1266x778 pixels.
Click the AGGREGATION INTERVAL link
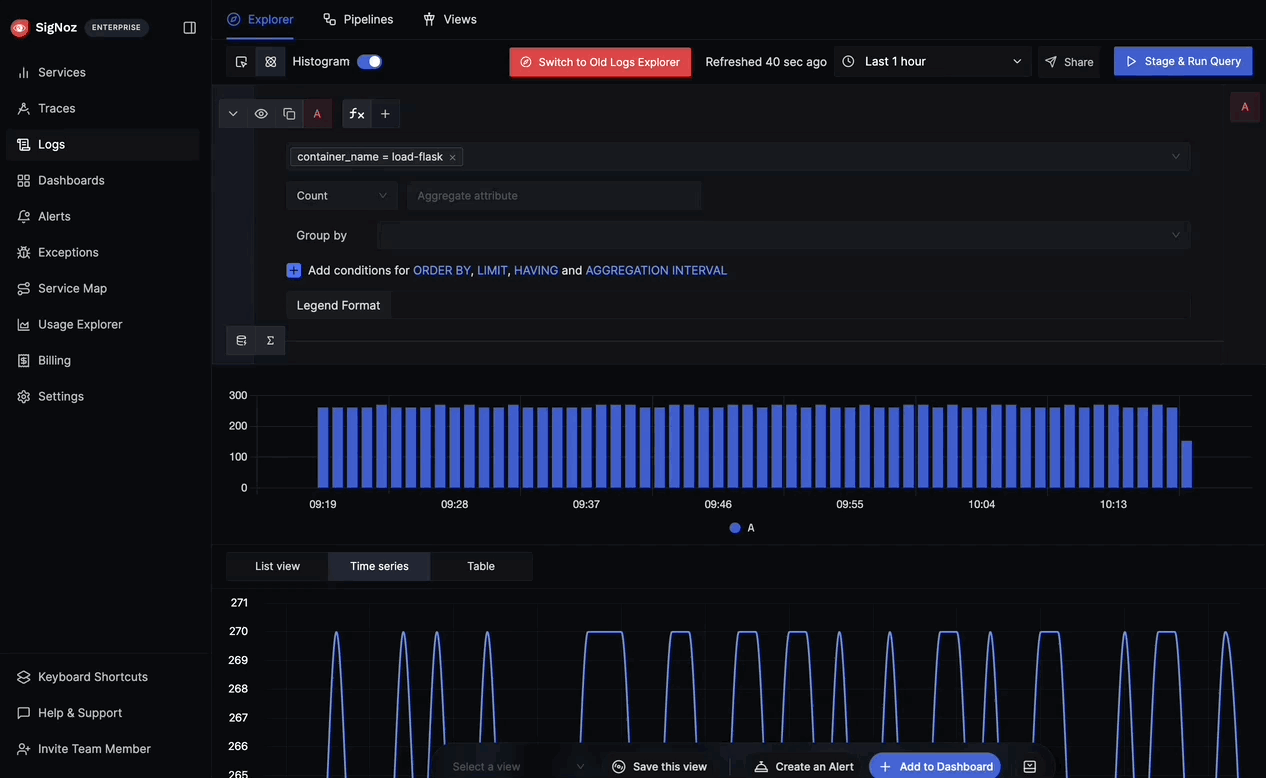[x=656, y=270]
